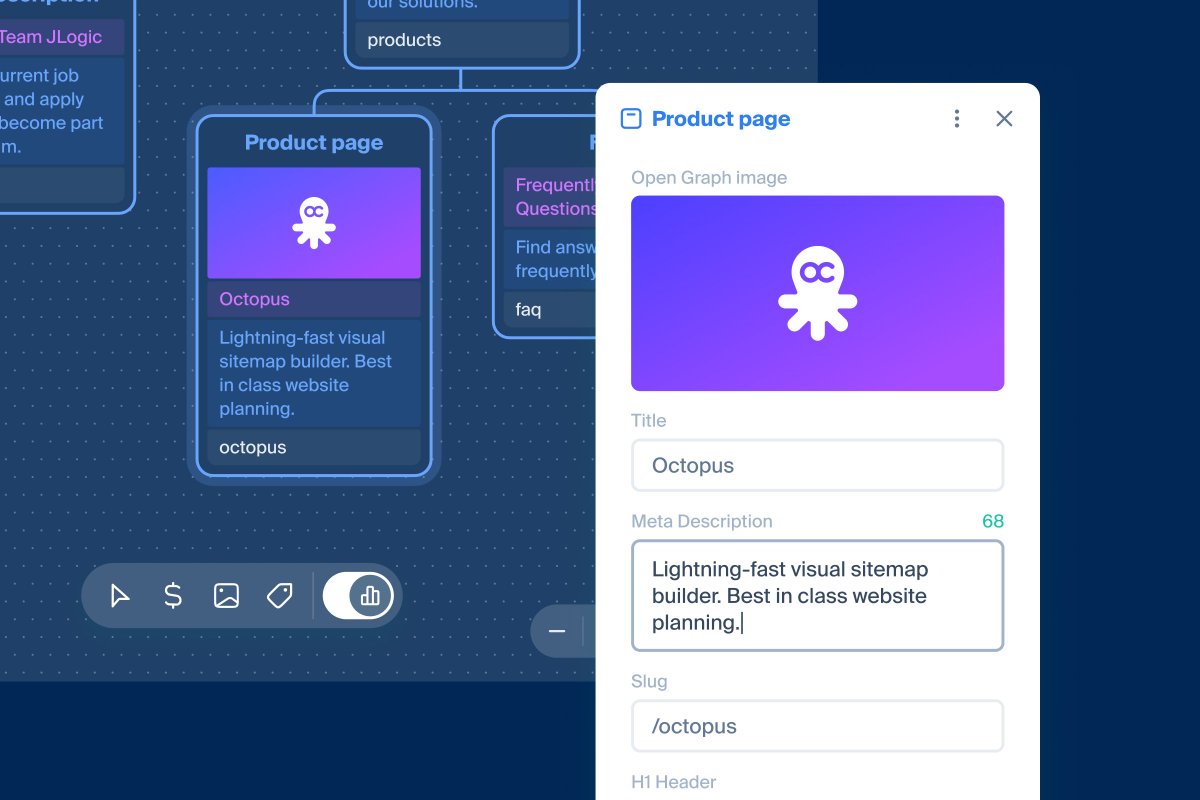
Task: Edit the Slug field showing /octopus
Action: click(x=817, y=726)
